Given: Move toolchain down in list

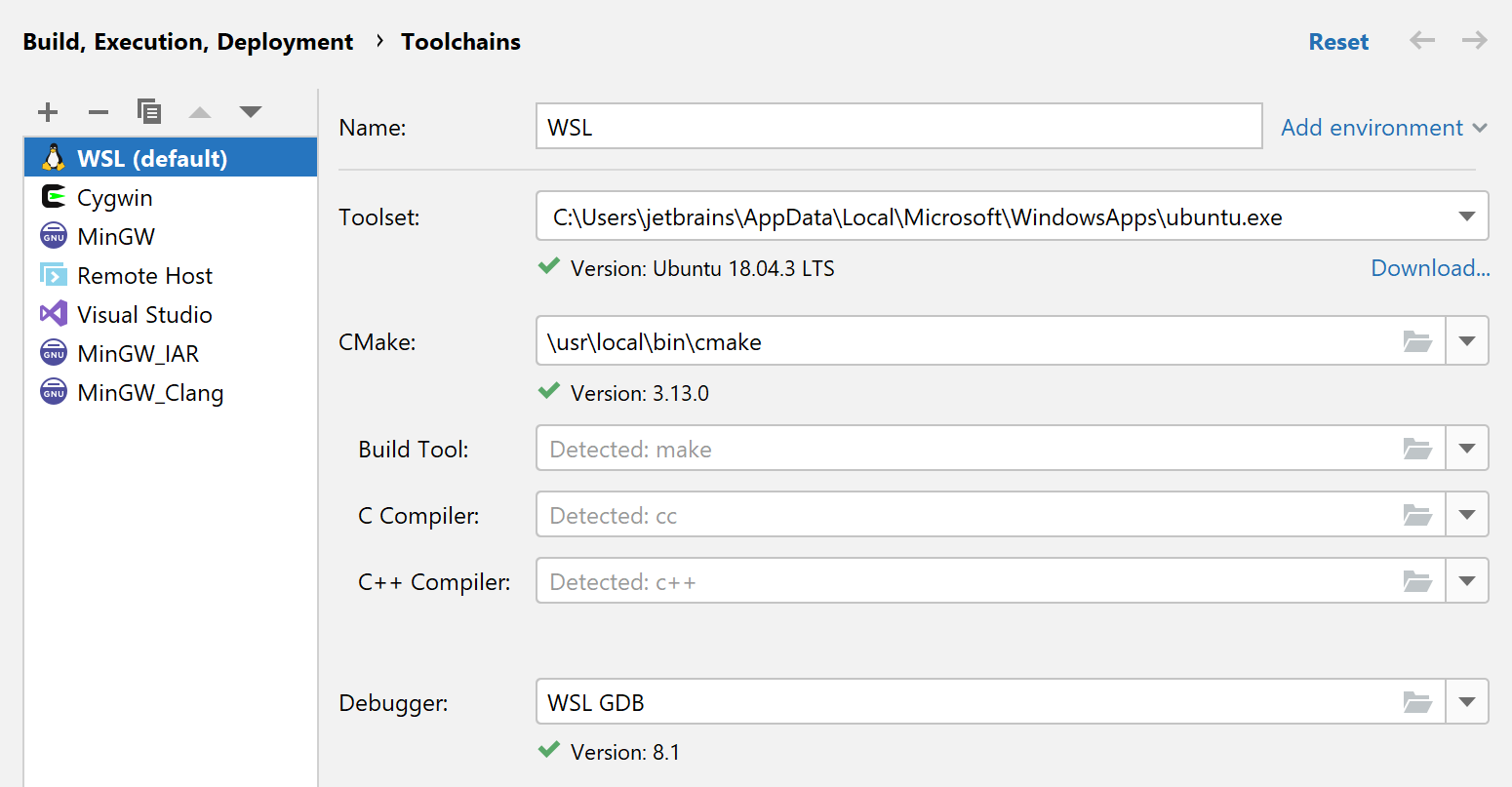Looking at the screenshot, I should tap(251, 112).
